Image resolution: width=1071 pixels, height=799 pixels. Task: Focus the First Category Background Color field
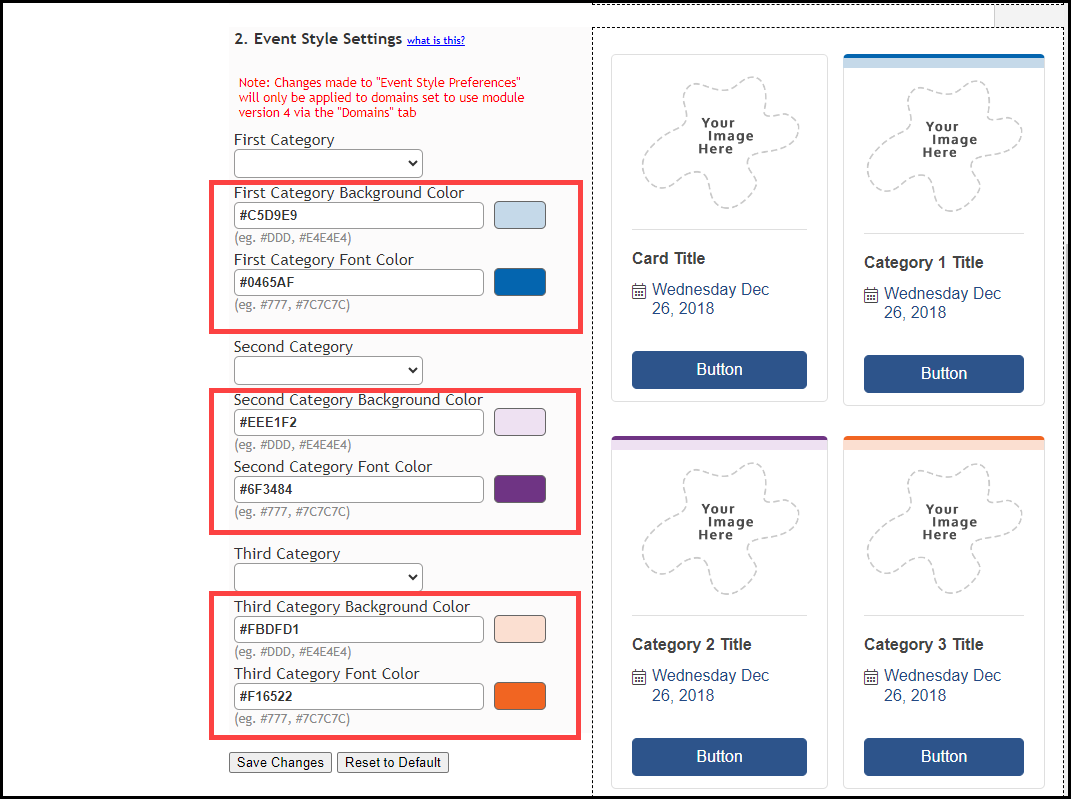[359, 215]
